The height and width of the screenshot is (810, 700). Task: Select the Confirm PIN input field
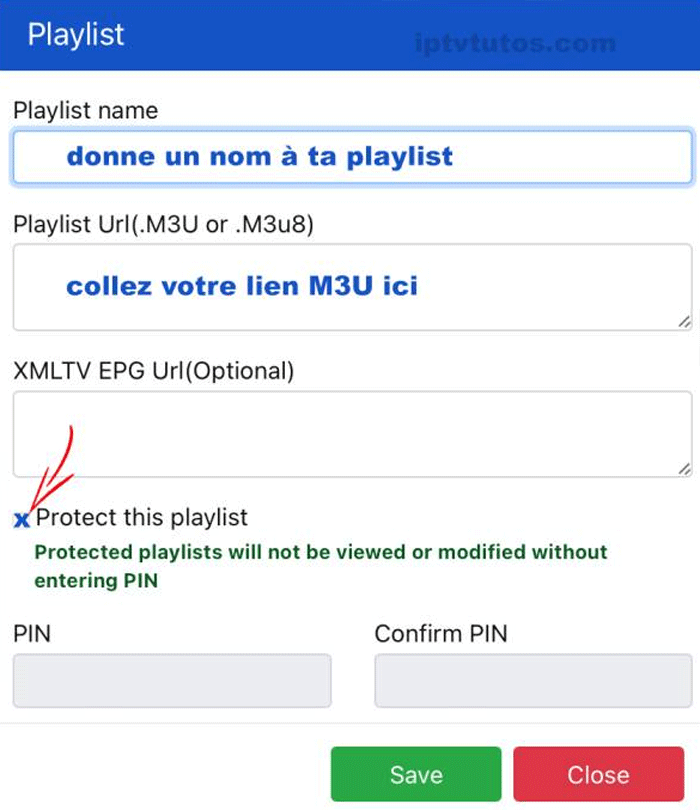point(533,680)
